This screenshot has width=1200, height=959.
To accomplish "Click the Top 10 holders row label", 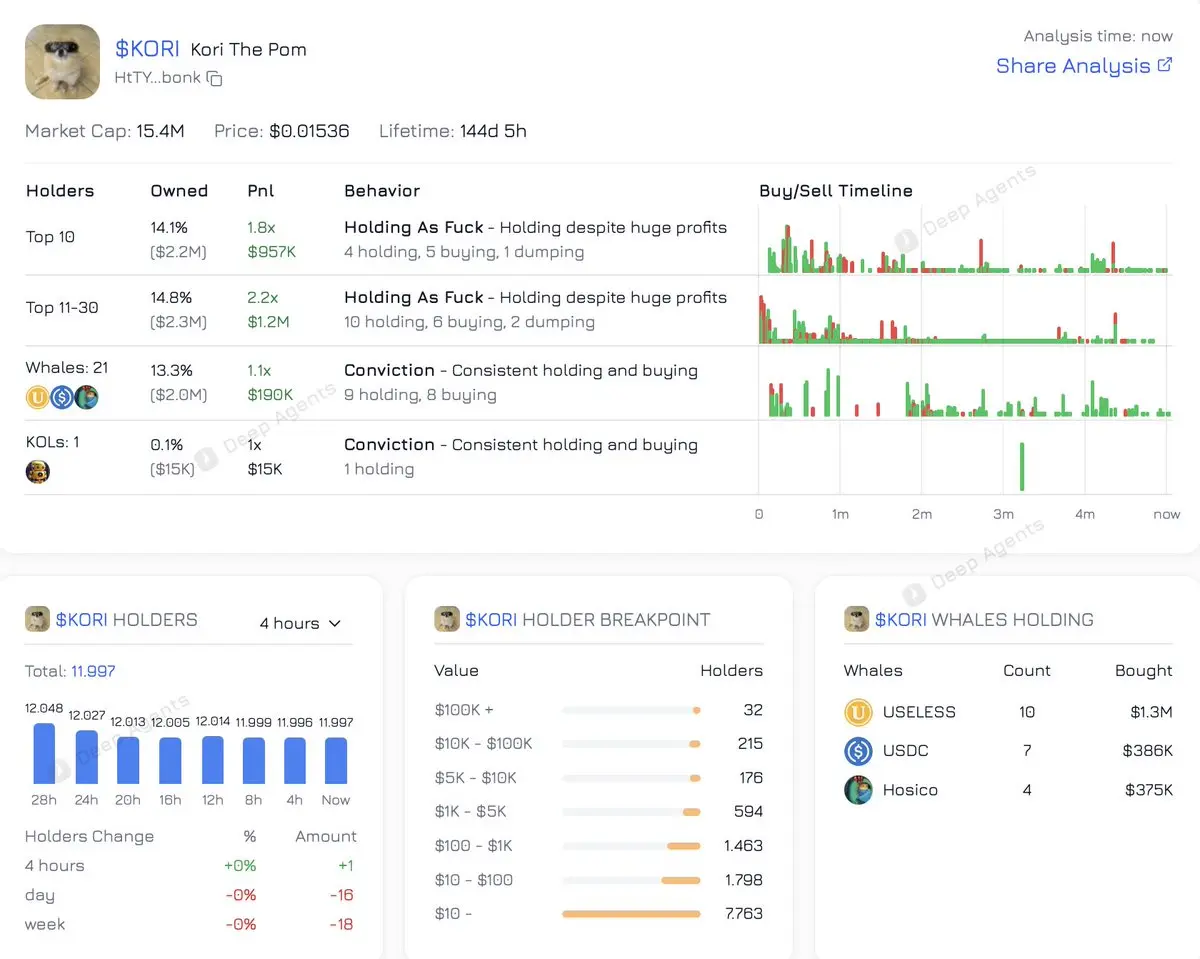I will click(x=50, y=237).
